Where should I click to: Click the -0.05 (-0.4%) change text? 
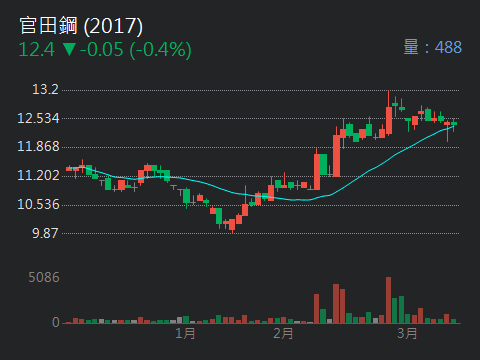tap(136, 50)
